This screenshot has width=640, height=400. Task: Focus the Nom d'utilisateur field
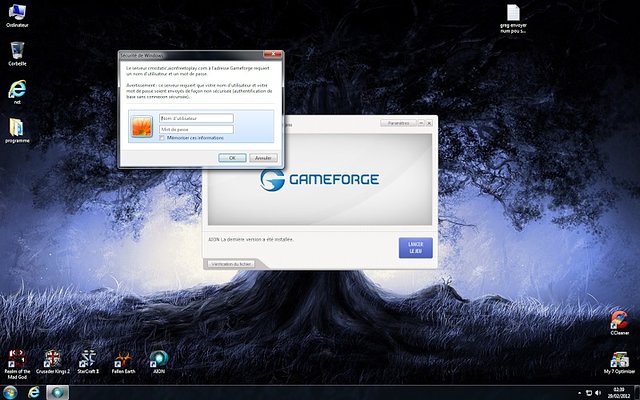[195, 118]
